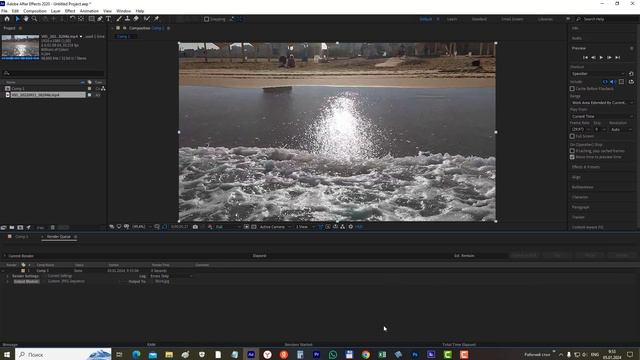
Task: Open the viewer resolution Full dropdown
Action: (x=228, y=227)
